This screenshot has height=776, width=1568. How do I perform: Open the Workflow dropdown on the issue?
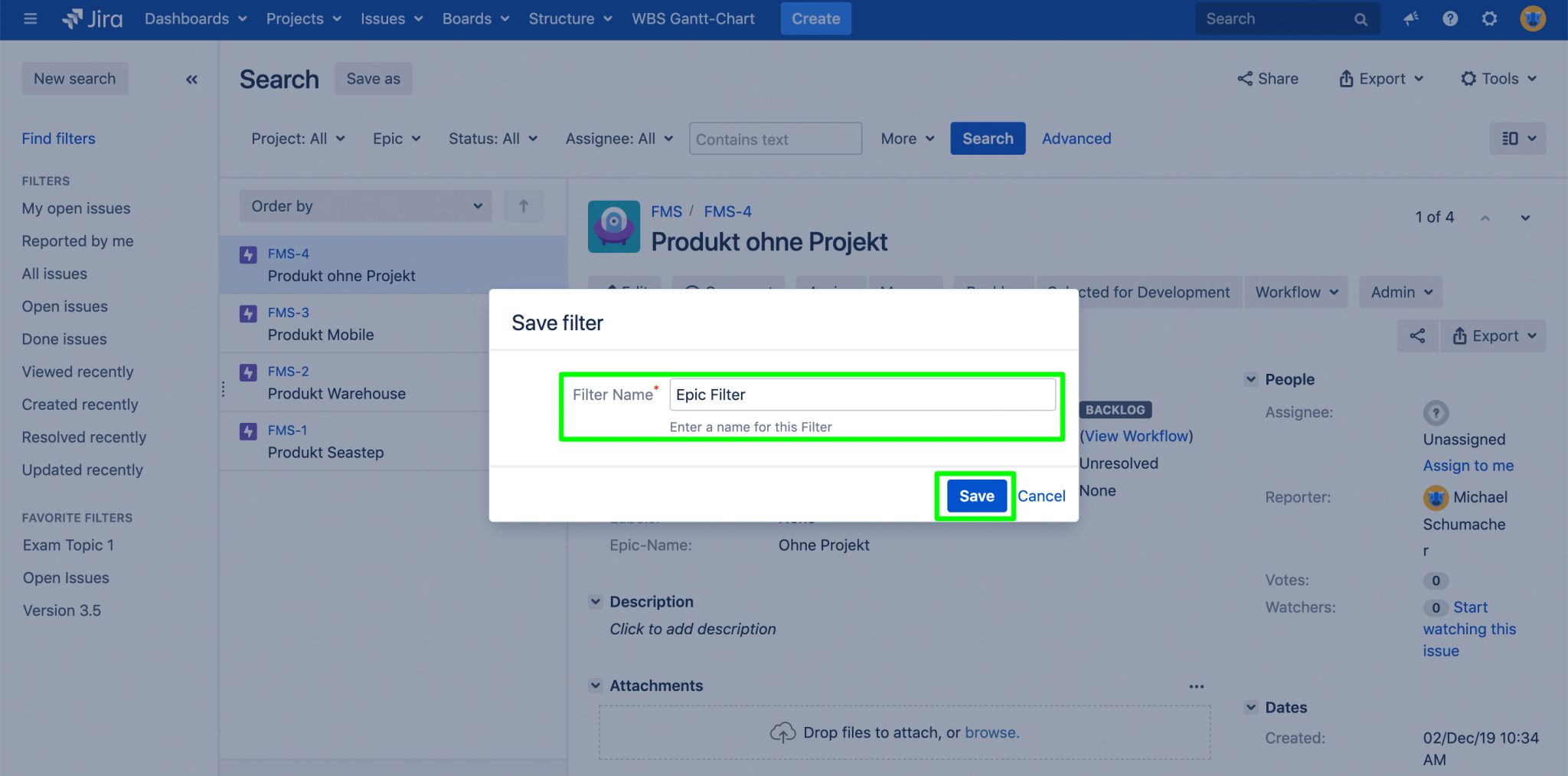tap(1295, 292)
